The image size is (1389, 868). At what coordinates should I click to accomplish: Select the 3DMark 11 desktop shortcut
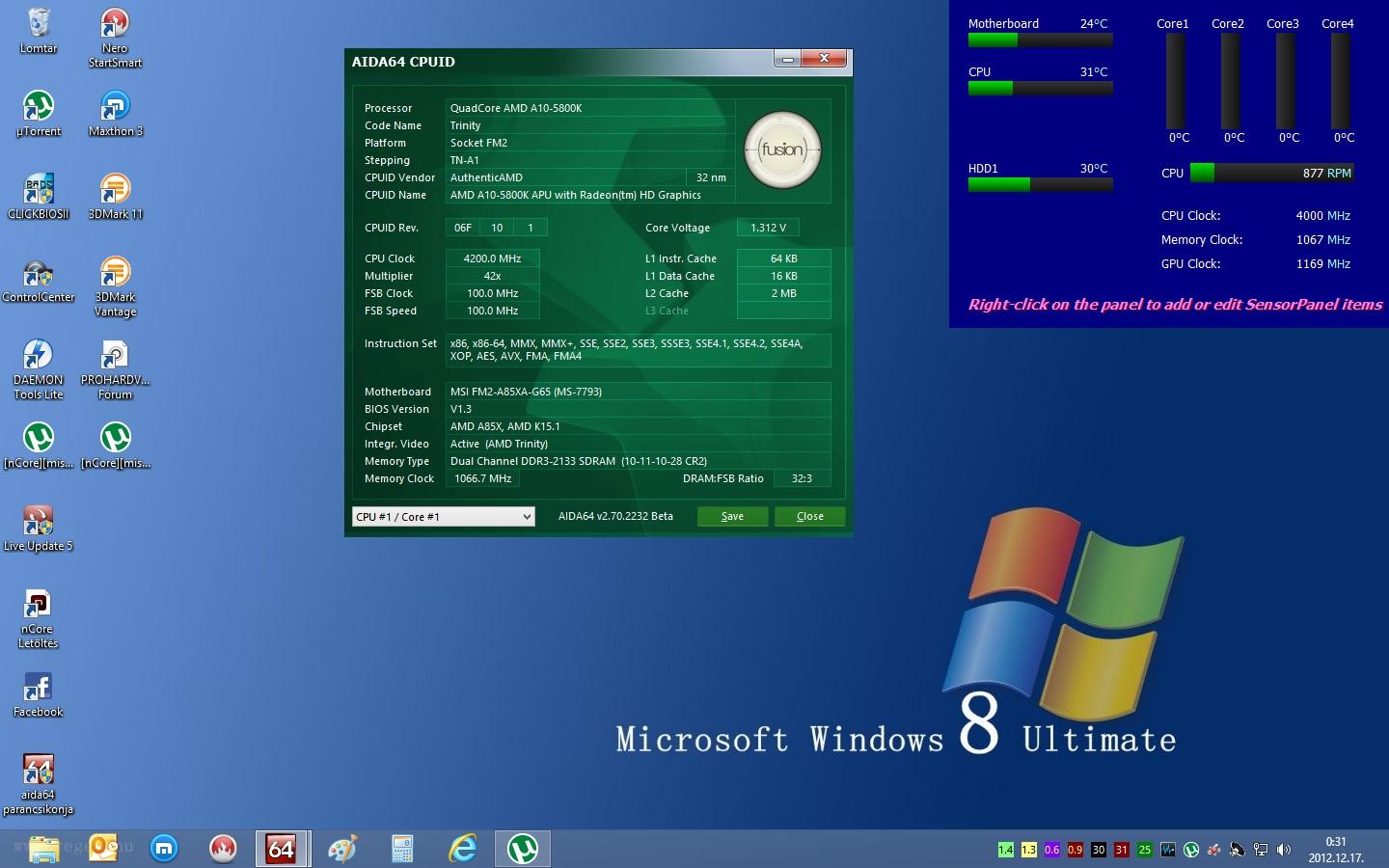click(115, 197)
